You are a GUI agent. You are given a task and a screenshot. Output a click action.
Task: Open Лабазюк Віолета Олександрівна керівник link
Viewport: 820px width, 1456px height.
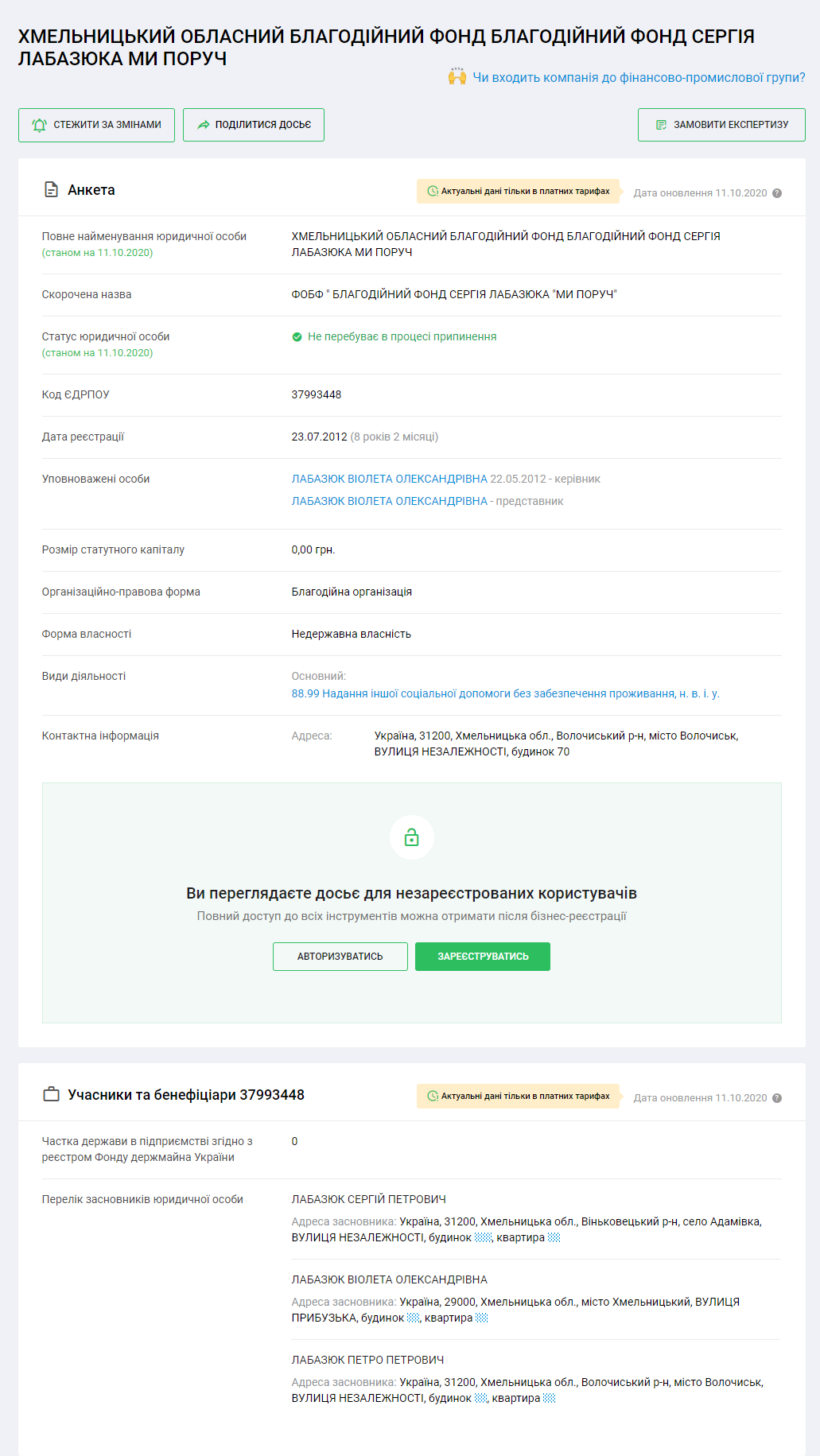(x=389, y=479)
